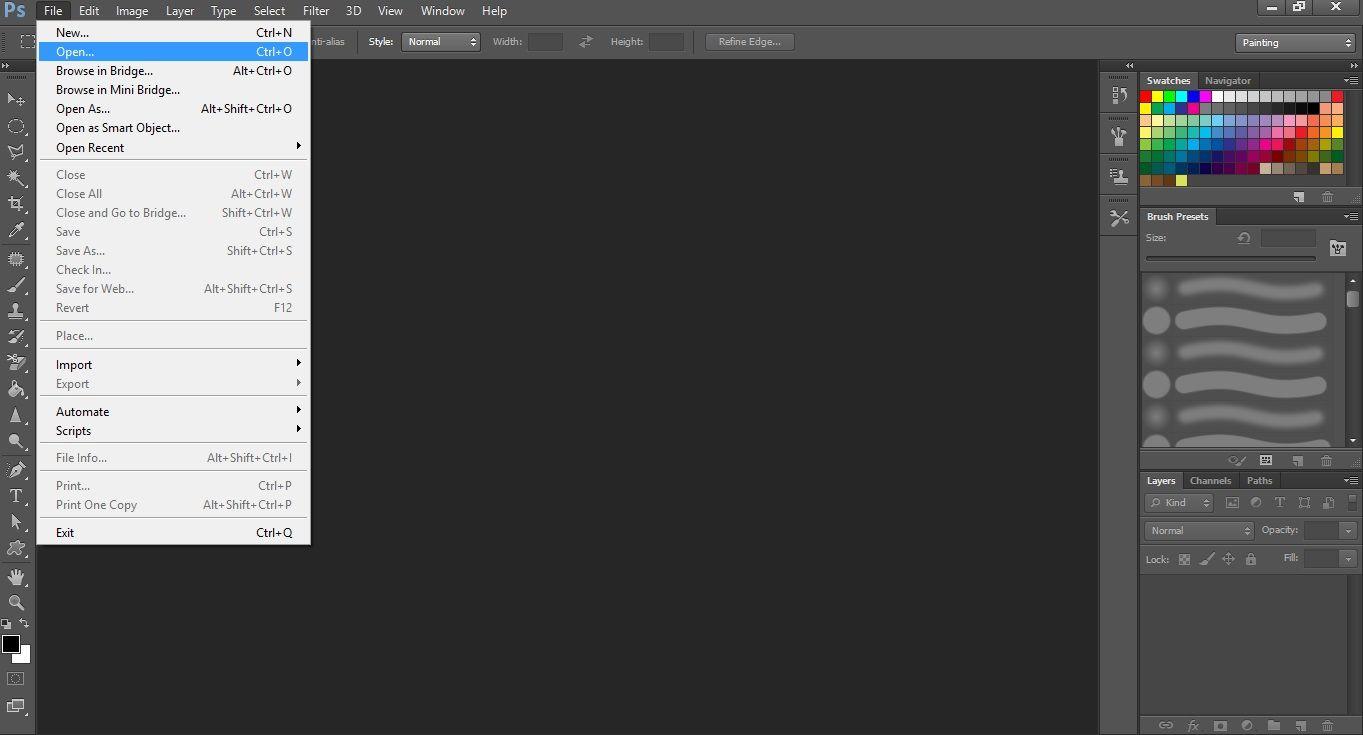Open the History panel icon
Viewport: 1363px width, 735px height.
pos(1119,96)
